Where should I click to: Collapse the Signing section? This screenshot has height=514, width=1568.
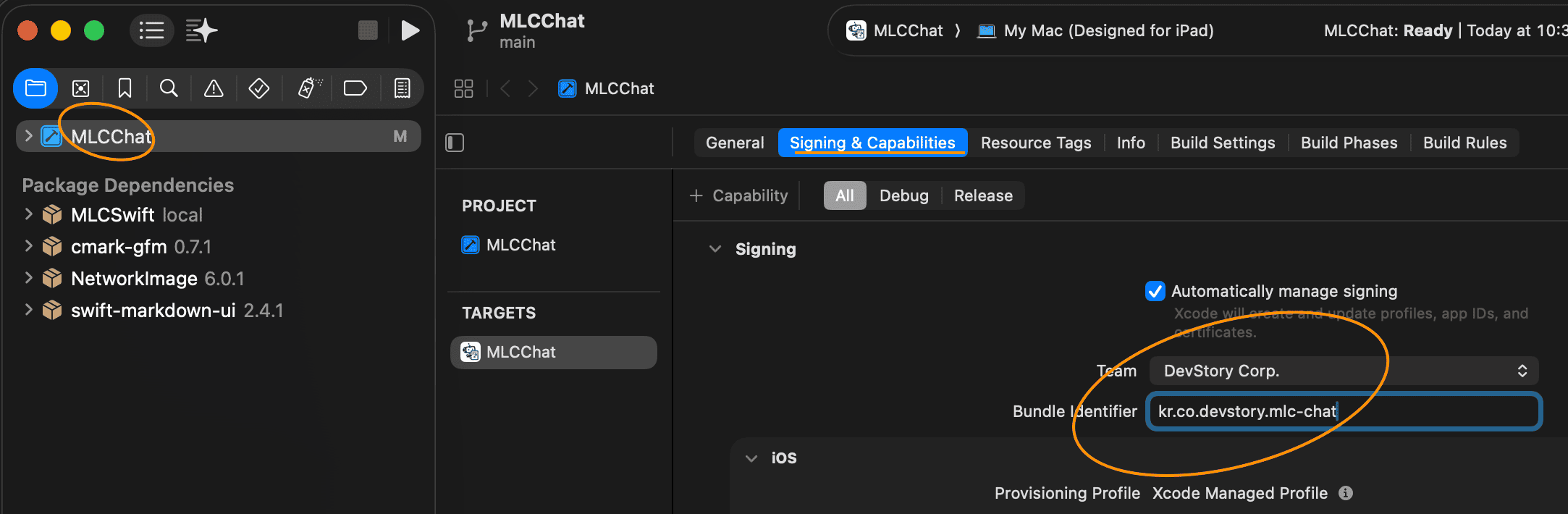pyautogui.click(x=715, y=249)
